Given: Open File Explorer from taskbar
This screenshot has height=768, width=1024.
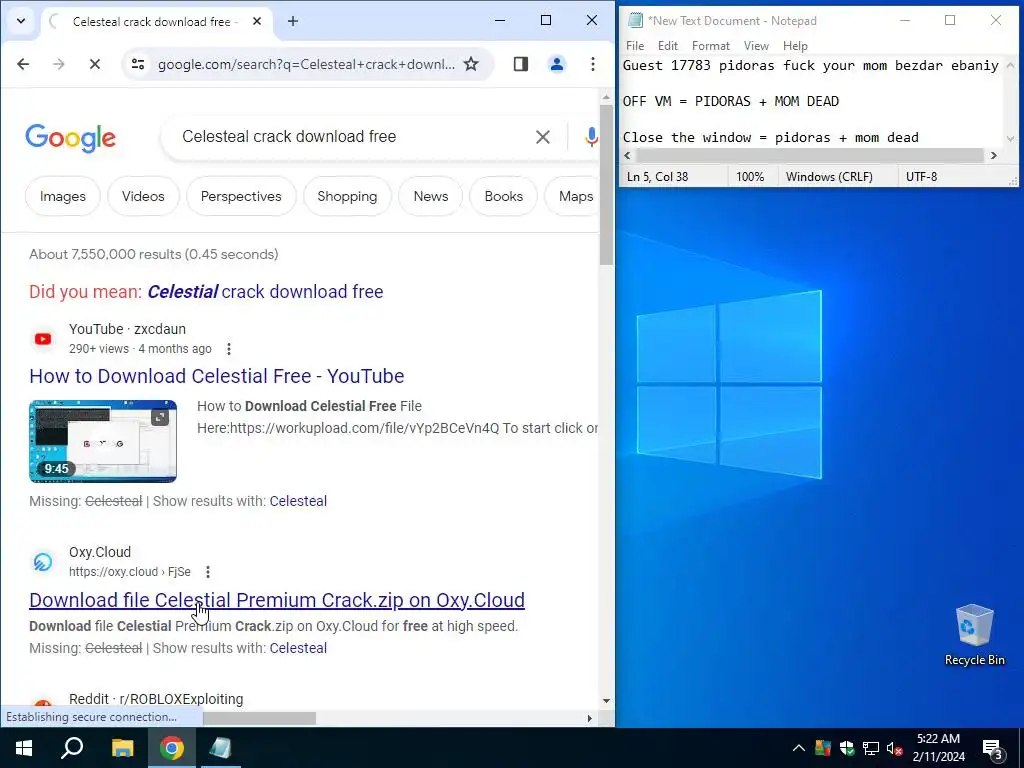Looking at the screenshot, I should [122, 748].
